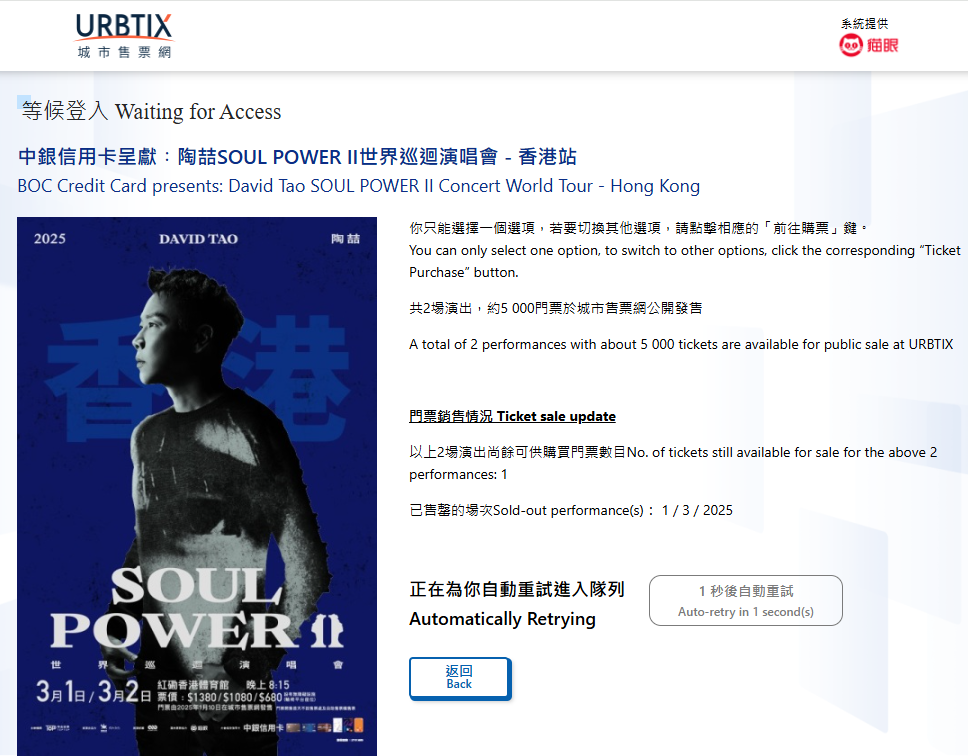This screenshot has height=756, width=968.
Task: Click the 中銀信用卡 logo on the poster
Action: [264, 728]
